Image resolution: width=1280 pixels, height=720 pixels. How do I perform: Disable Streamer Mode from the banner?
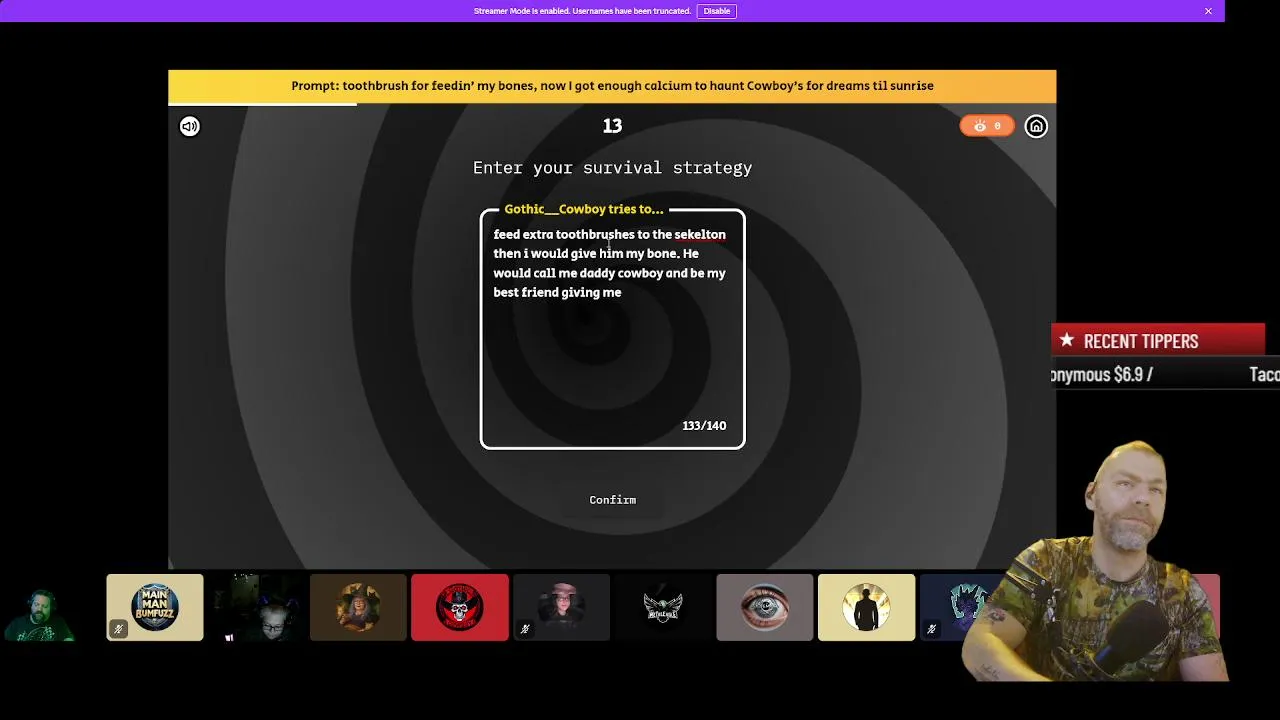pos(716,11)
